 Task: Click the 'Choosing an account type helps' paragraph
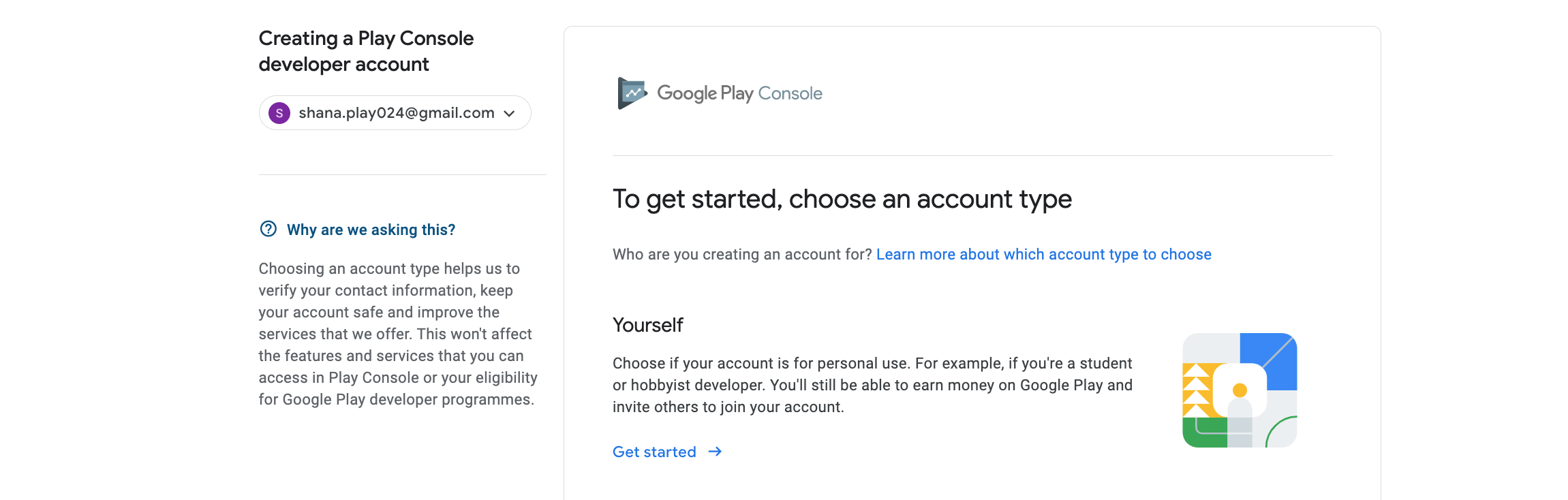398,334
